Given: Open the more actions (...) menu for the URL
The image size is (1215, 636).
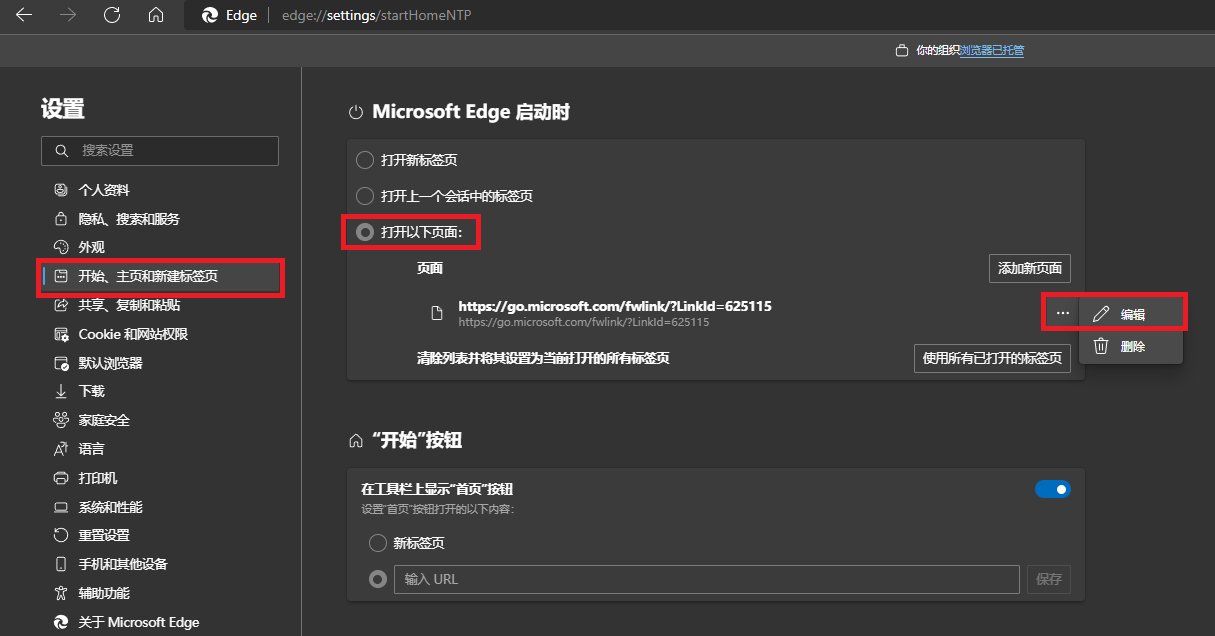Looking at the screenshot, I should pos(1062,312).
